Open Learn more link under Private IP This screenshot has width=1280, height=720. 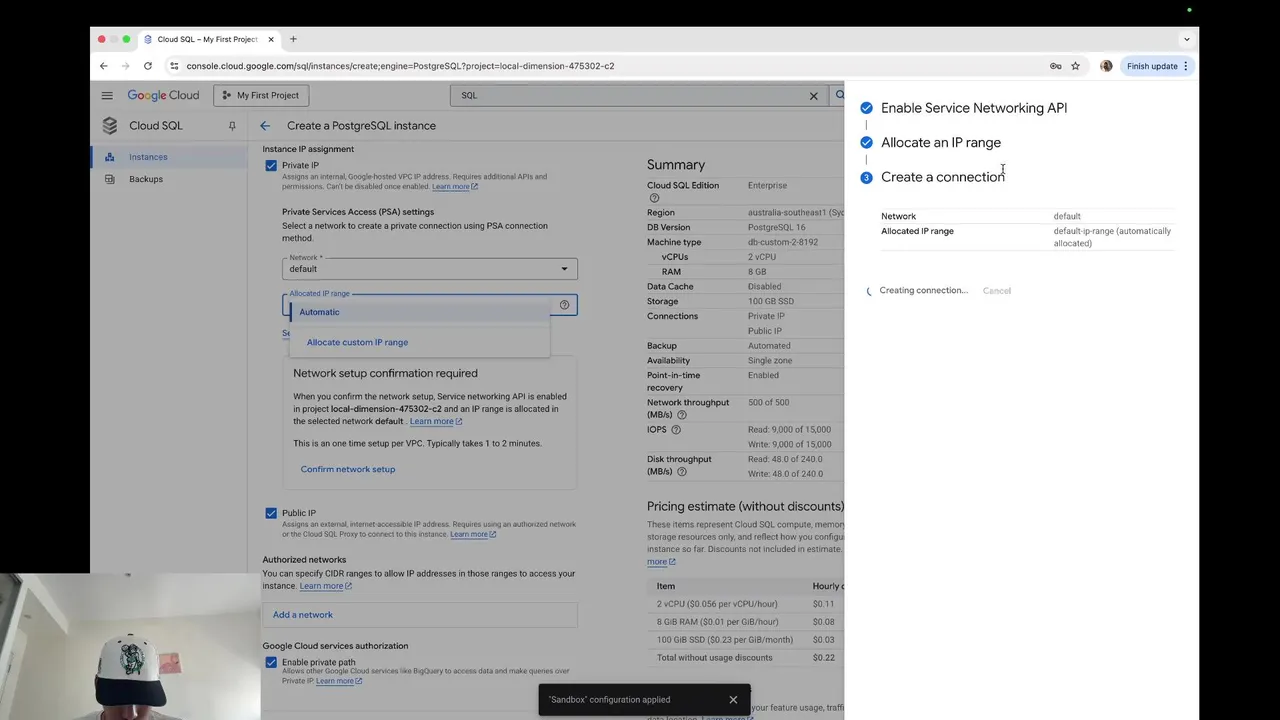455,187
